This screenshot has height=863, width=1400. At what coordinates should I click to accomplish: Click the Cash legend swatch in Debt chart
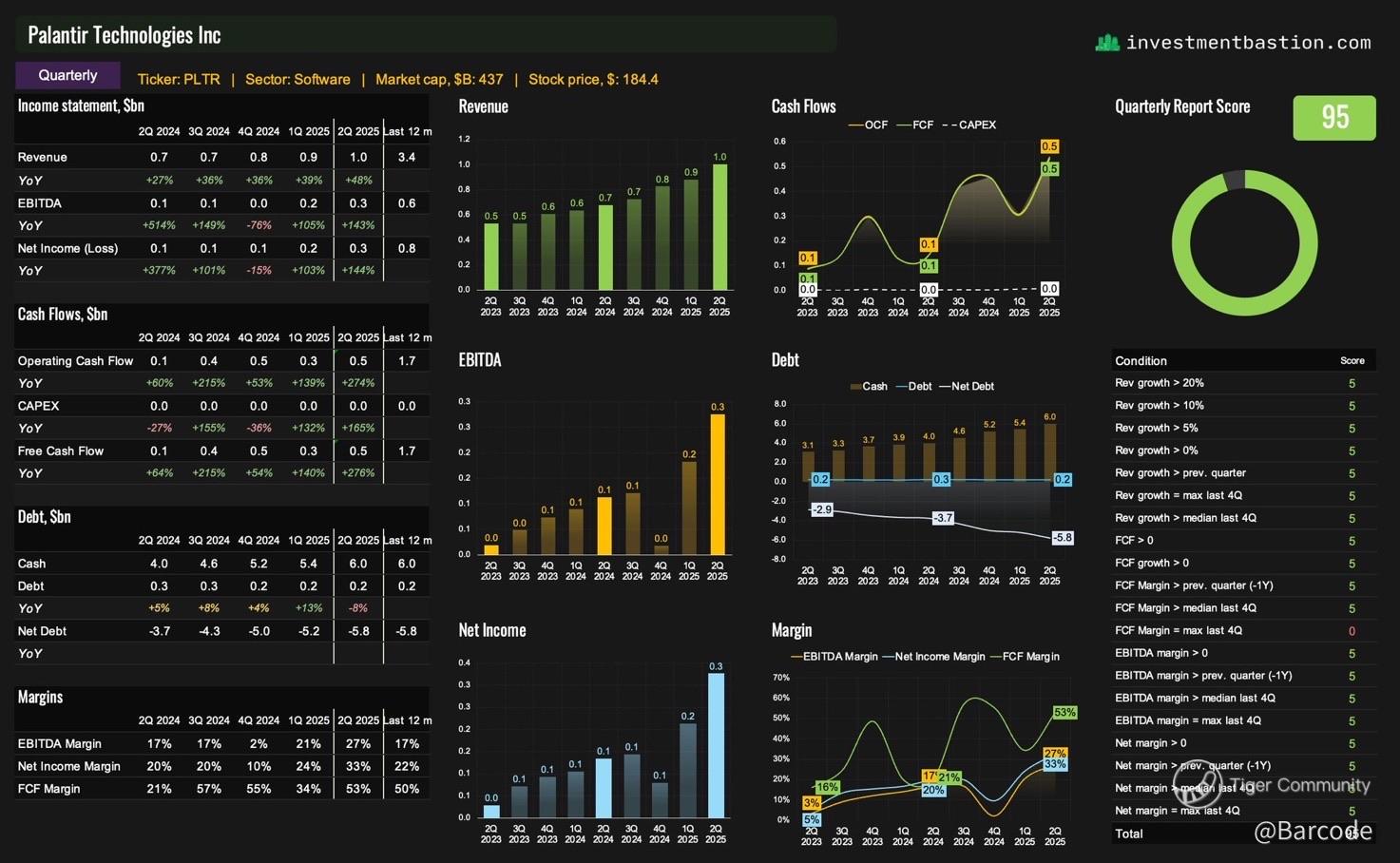click(855, 386)
